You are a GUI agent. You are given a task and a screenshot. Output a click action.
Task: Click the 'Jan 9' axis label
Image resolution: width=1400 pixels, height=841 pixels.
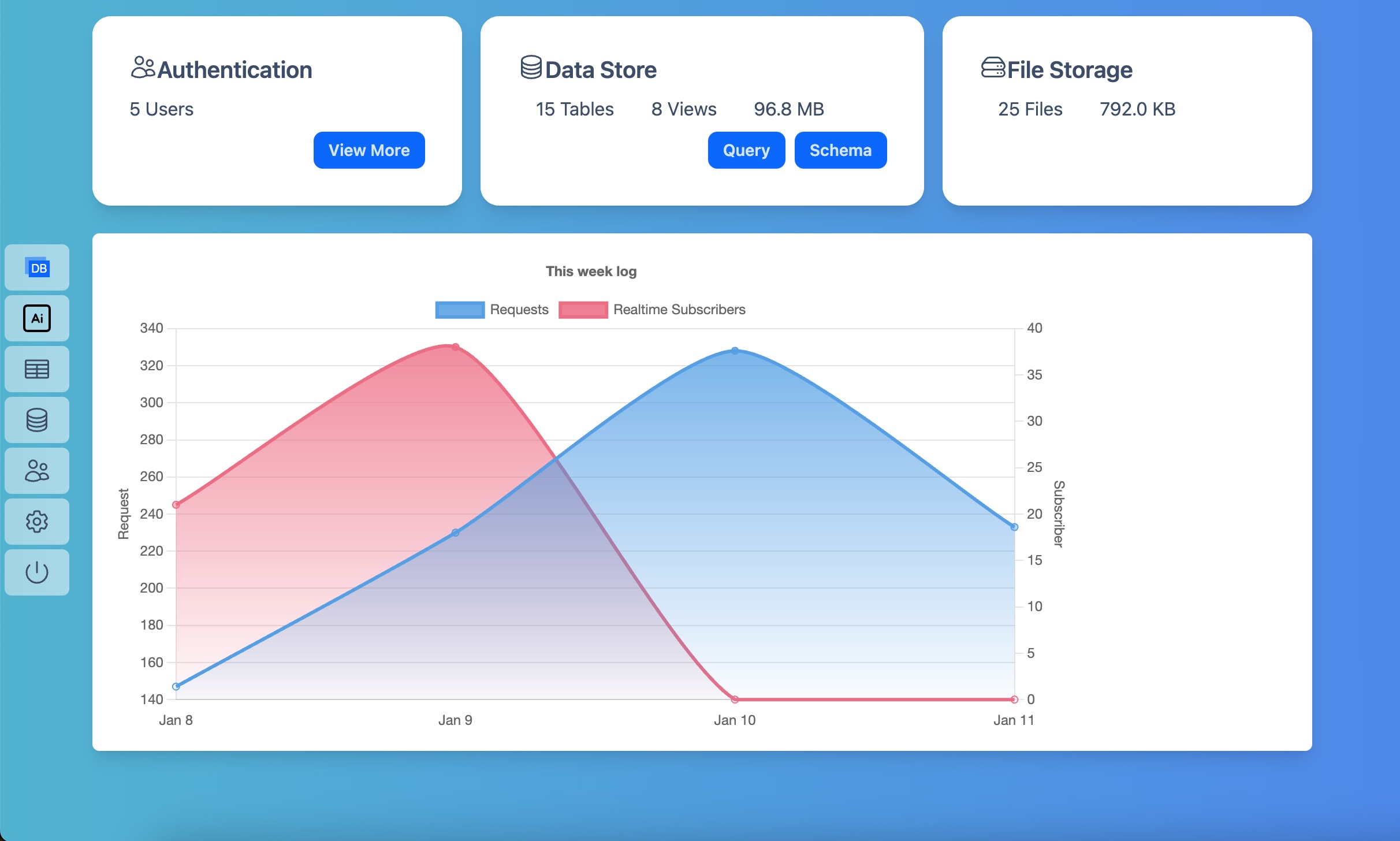point(455,720)
